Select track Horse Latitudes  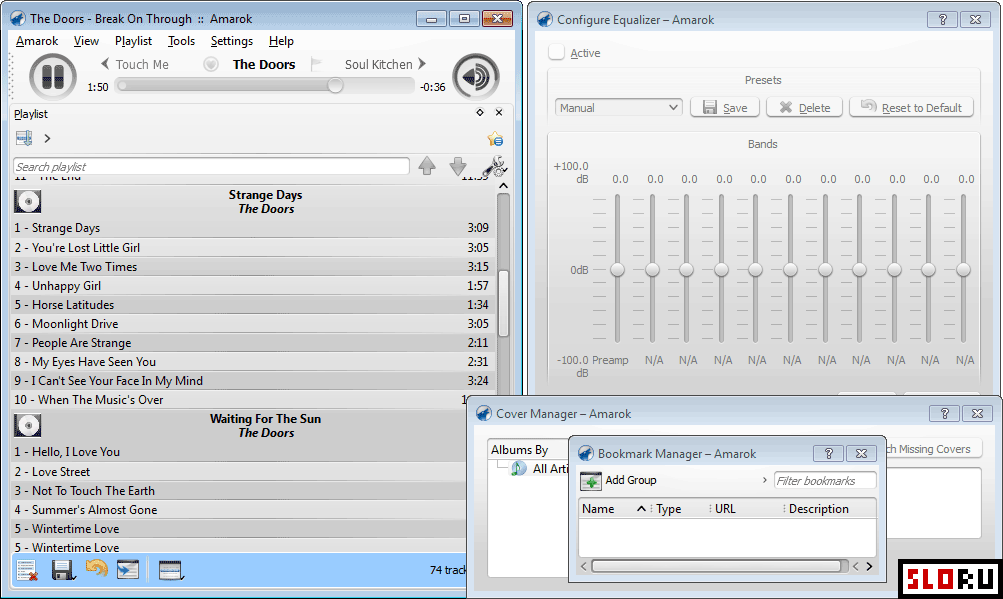click(252, 305)
